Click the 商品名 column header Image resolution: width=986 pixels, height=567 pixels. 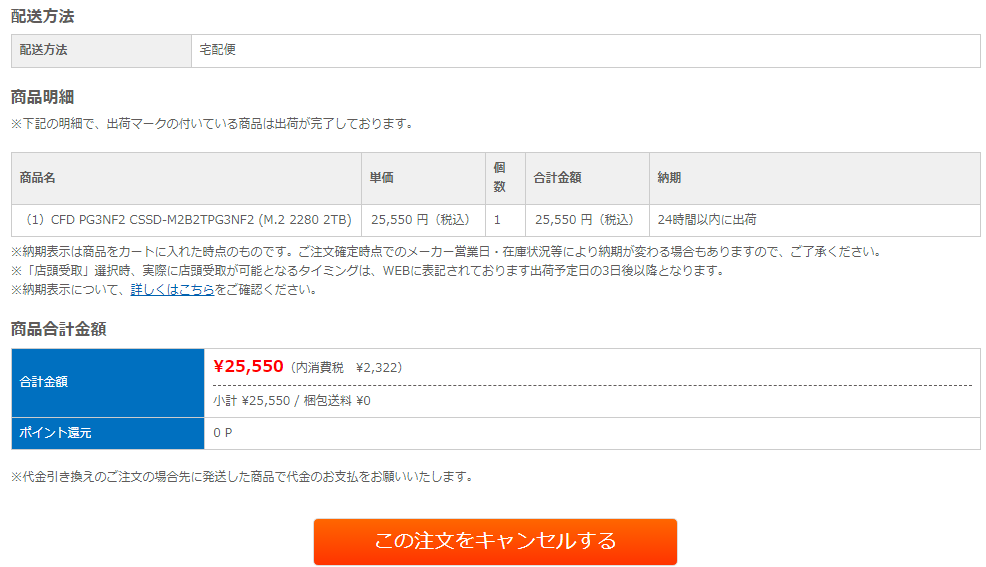(x=38, y=178)
